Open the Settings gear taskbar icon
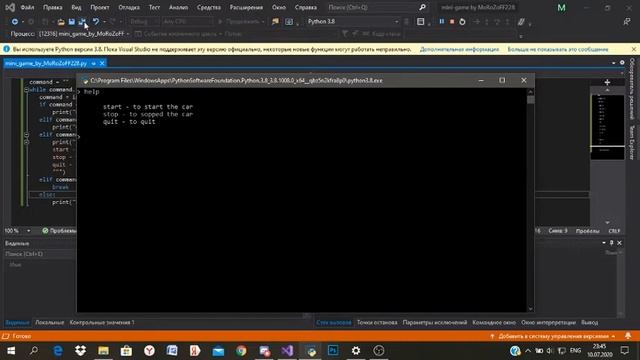Viewport: 640px width, 360px height. [x=356, y=351]
